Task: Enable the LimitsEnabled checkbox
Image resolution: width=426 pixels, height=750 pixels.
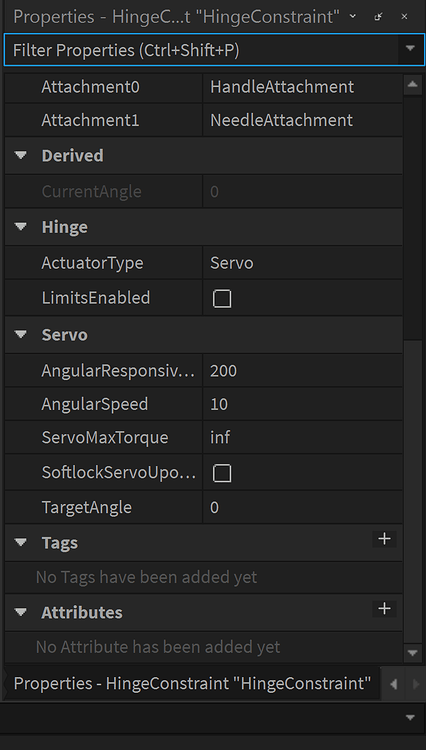Action: point(222,298)
